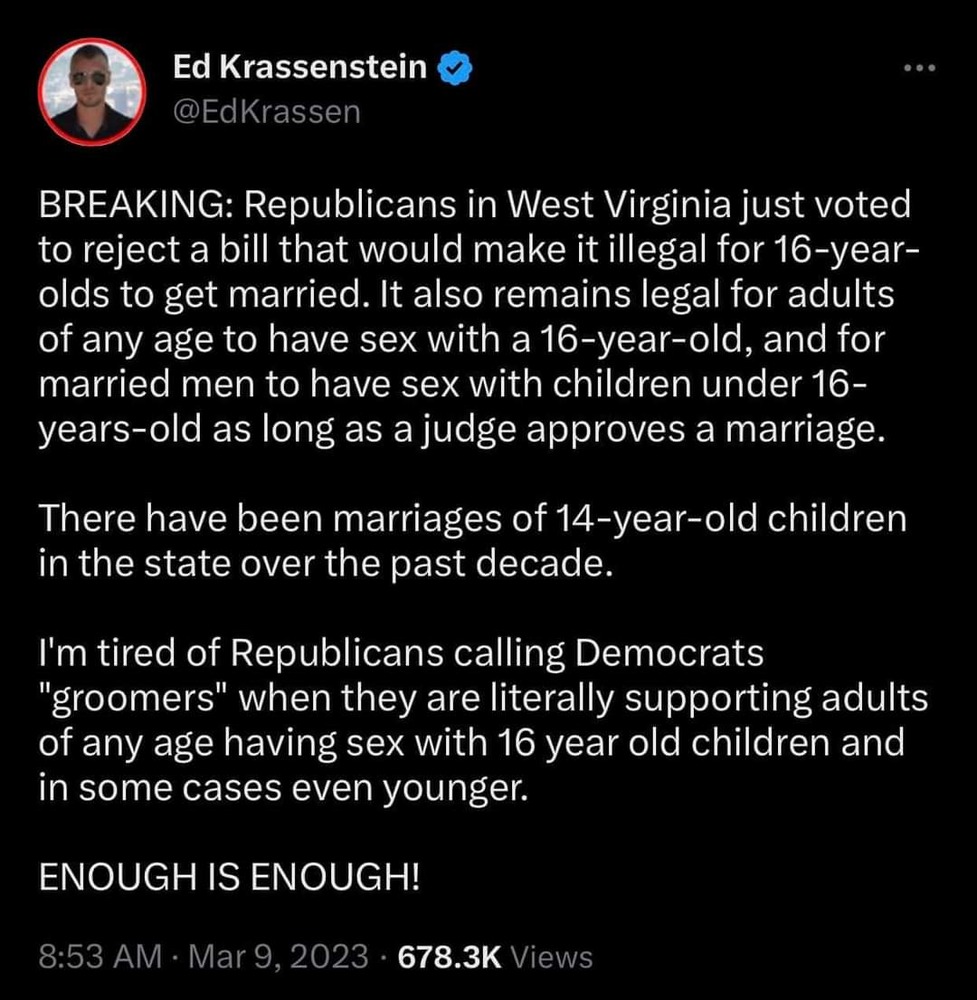Click the 8:53 AM timestamp
Viewport: 977px width, 1000px height.
tap(98, 957)
